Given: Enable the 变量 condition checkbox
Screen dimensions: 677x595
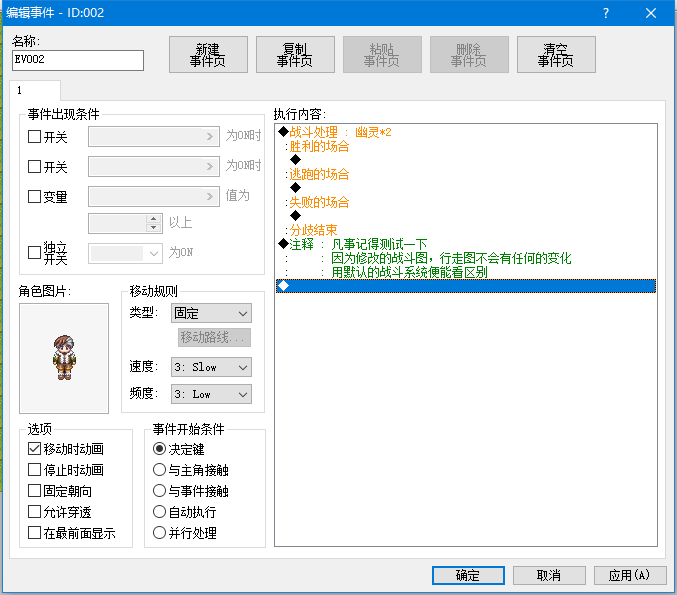Looking at the screenshot, I should pyautogui.click(x=34, y=196).
